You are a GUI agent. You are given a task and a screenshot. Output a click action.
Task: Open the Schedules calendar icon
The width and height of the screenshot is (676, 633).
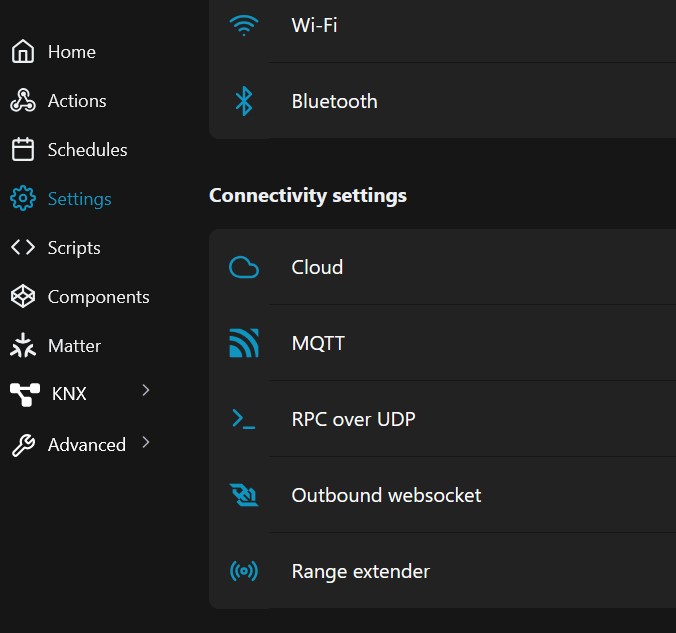[22, 149]
